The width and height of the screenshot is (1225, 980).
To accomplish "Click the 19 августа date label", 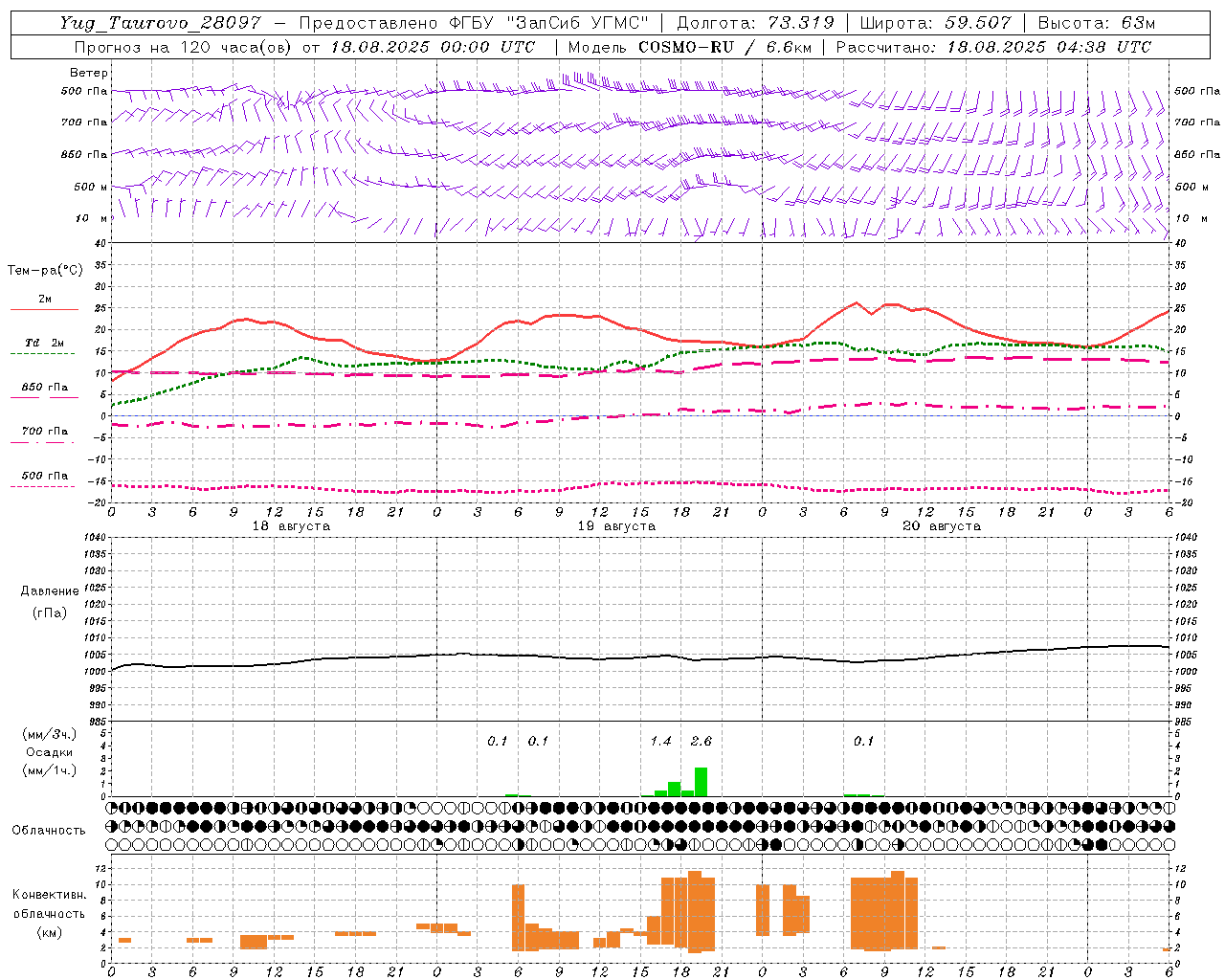I will 616,526.
